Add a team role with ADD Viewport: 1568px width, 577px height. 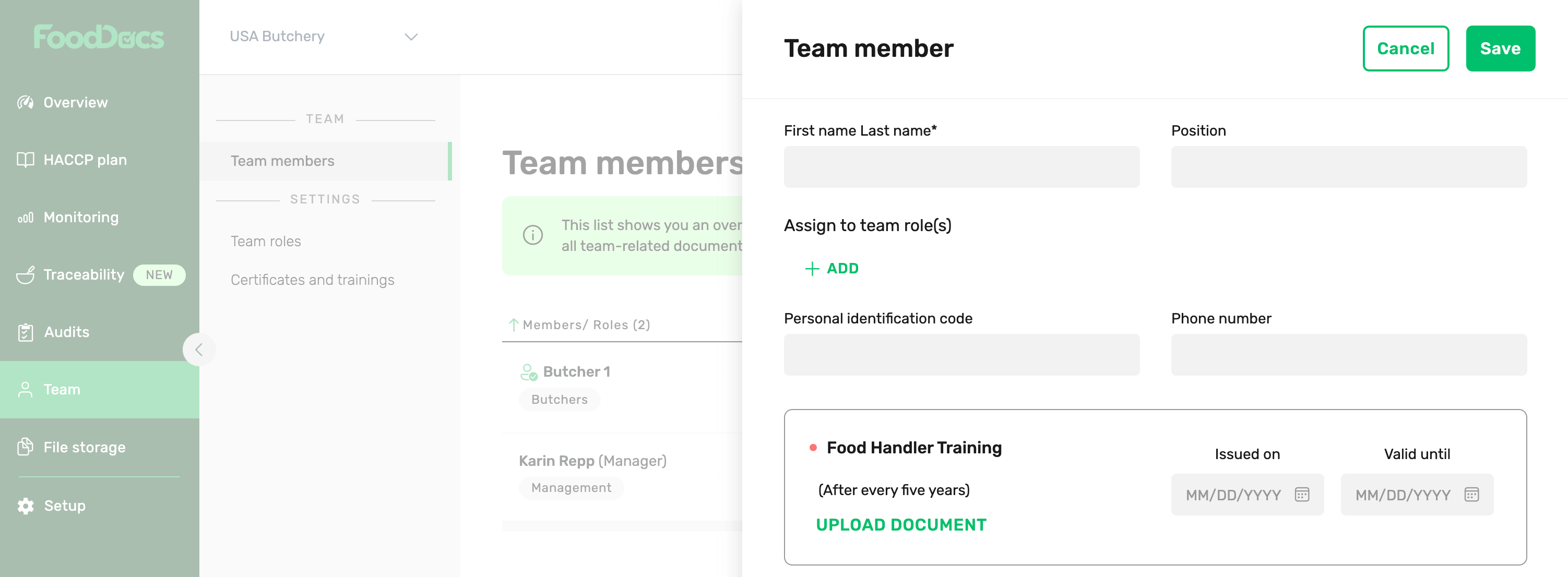point(831,268)
